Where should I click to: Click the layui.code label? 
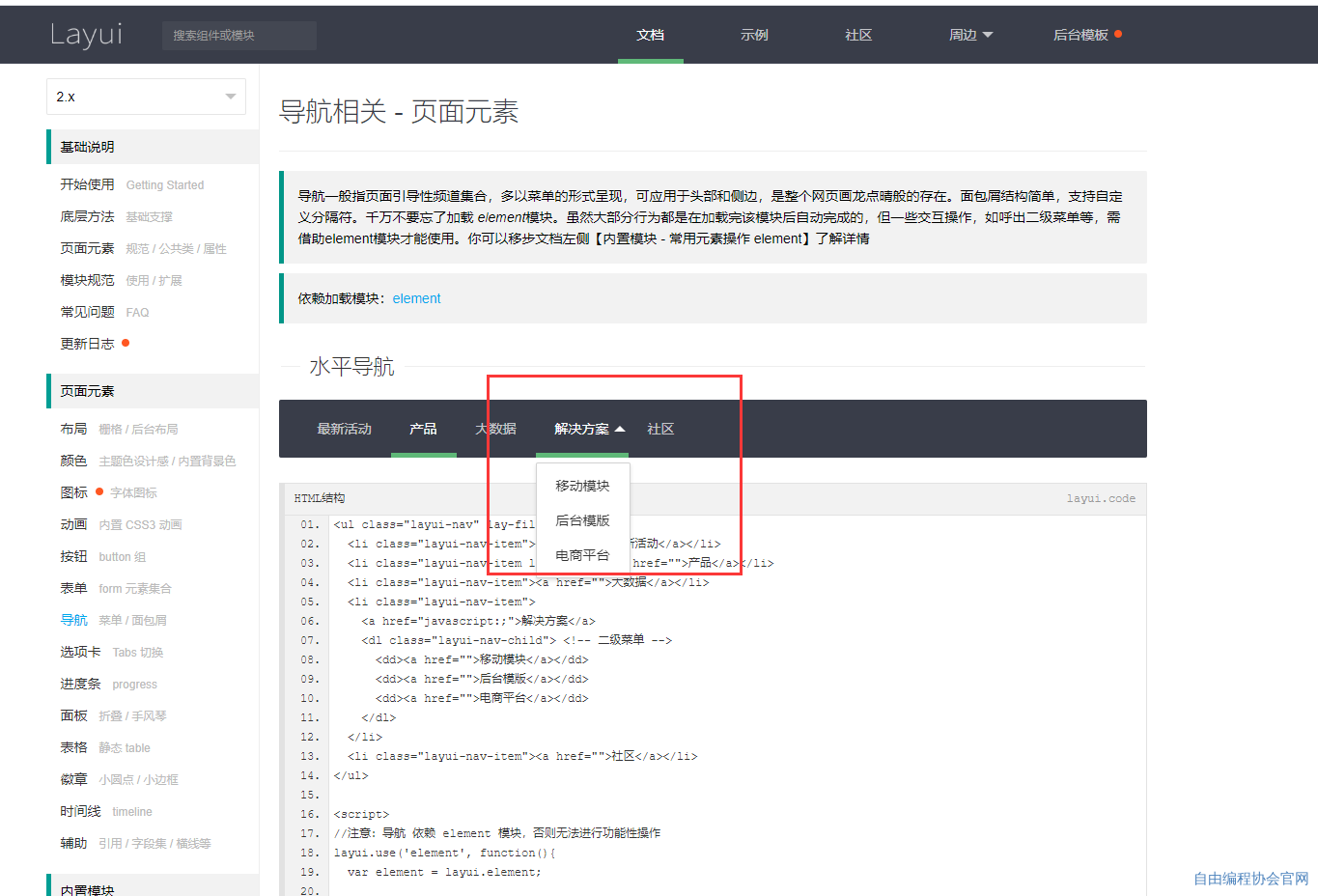coord(1101,498)
